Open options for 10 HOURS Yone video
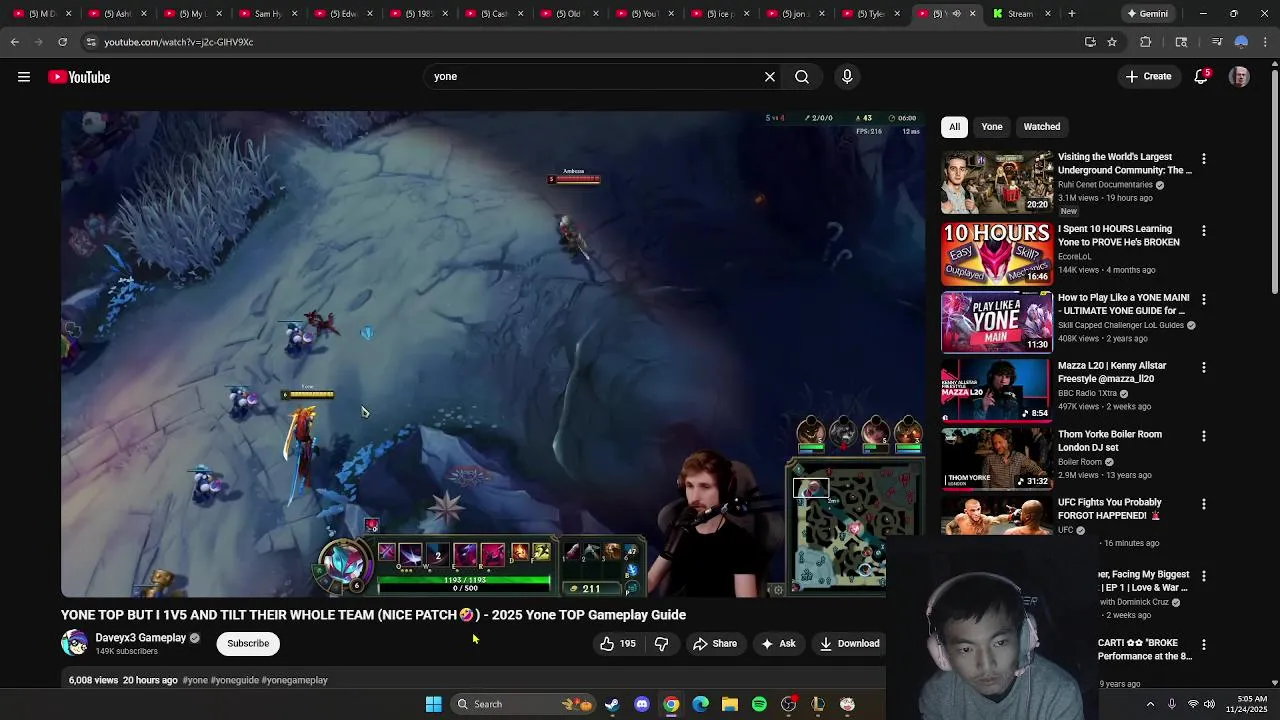Image resolution: width=1280 pixels, height=720 pixels. click(1203, 231)
